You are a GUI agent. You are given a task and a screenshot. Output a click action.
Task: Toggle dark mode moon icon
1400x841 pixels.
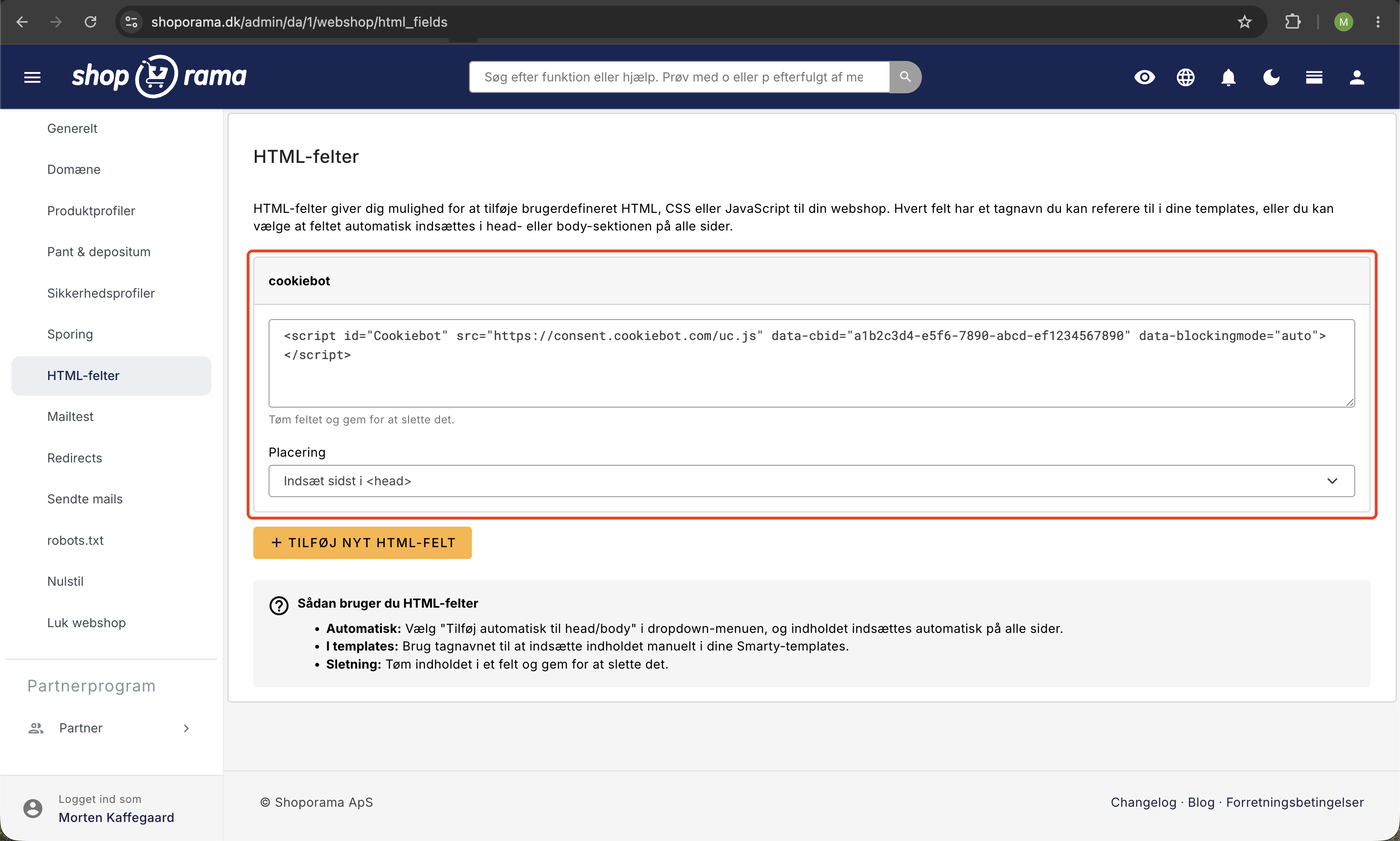[1271, 77]
